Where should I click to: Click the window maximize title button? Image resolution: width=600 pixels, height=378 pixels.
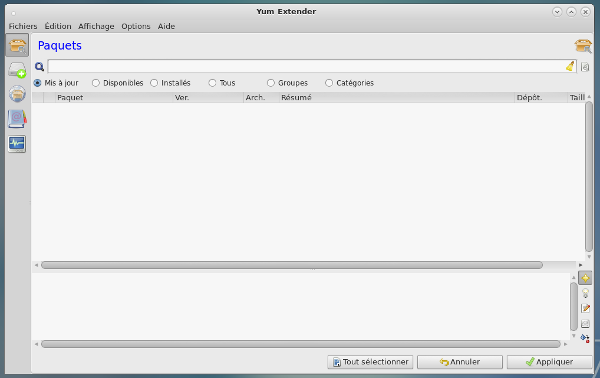(571, 12)
